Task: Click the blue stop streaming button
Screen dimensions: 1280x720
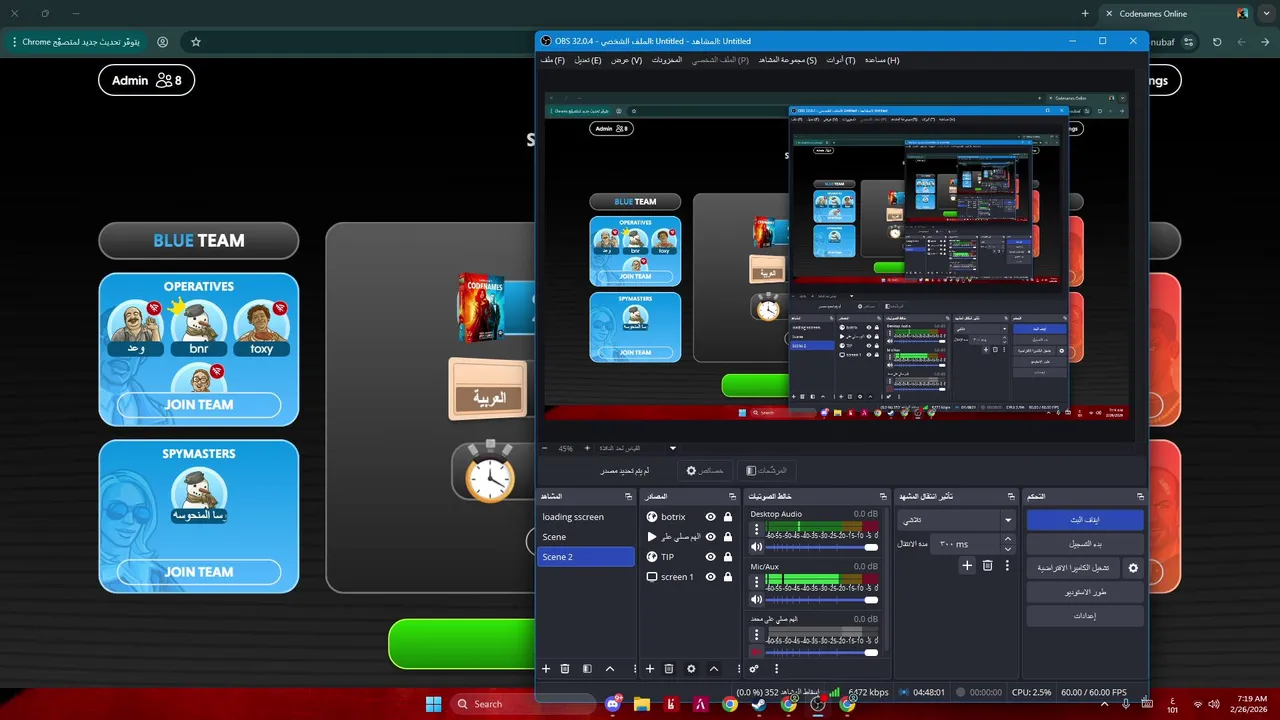Action: [1085, 520]
